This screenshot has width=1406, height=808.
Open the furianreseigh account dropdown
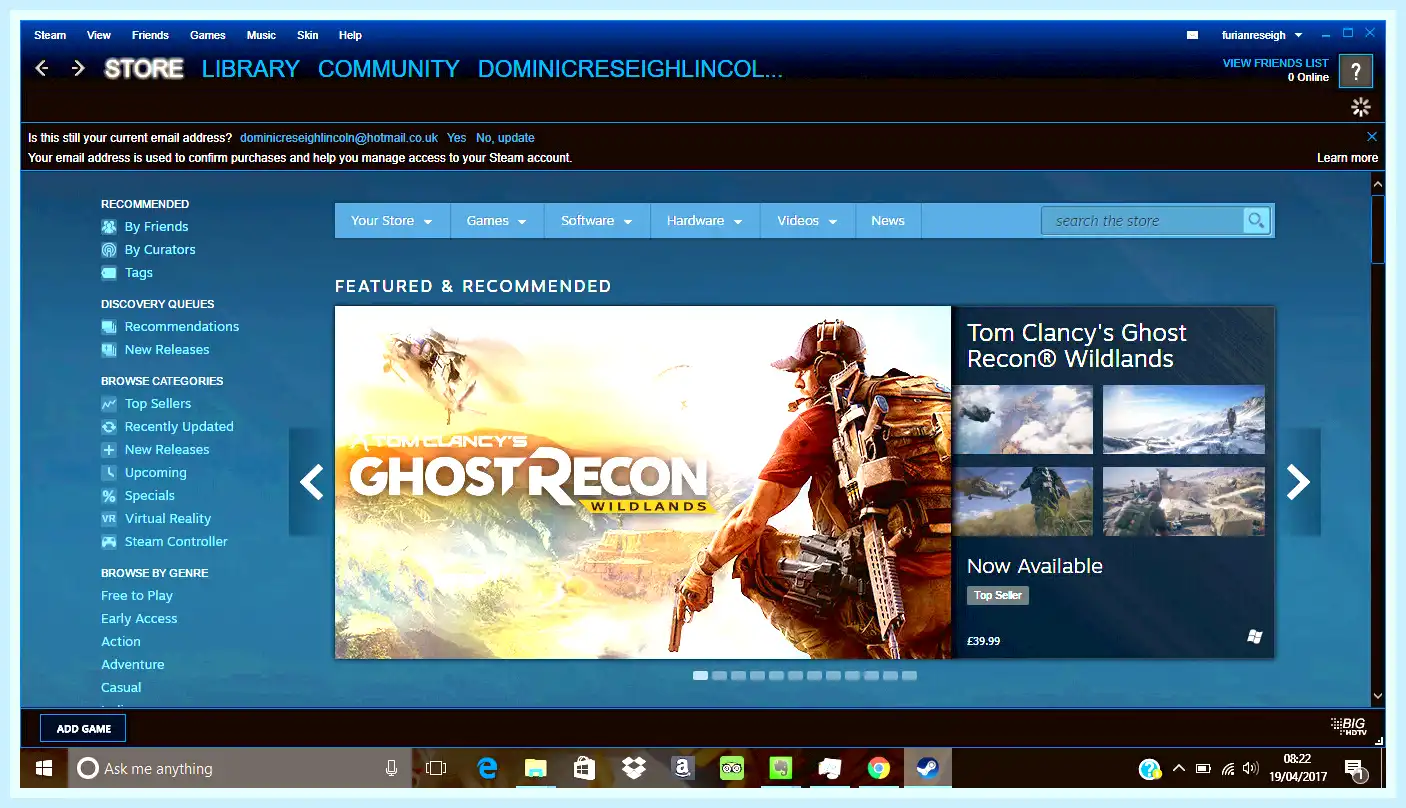1262,35
